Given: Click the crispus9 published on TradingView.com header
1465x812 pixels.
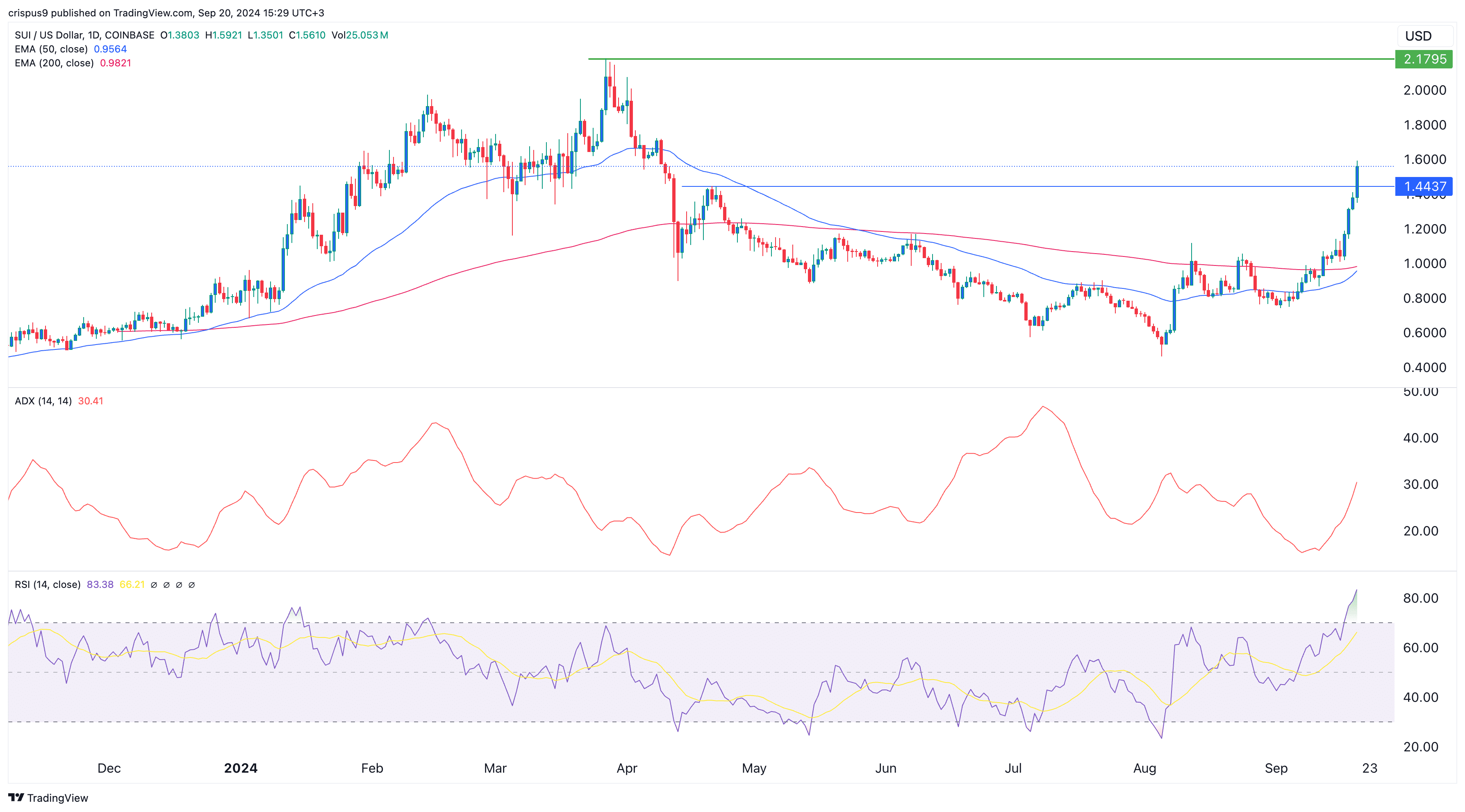Looking at the screenshot, I should (x=166, y=13).
